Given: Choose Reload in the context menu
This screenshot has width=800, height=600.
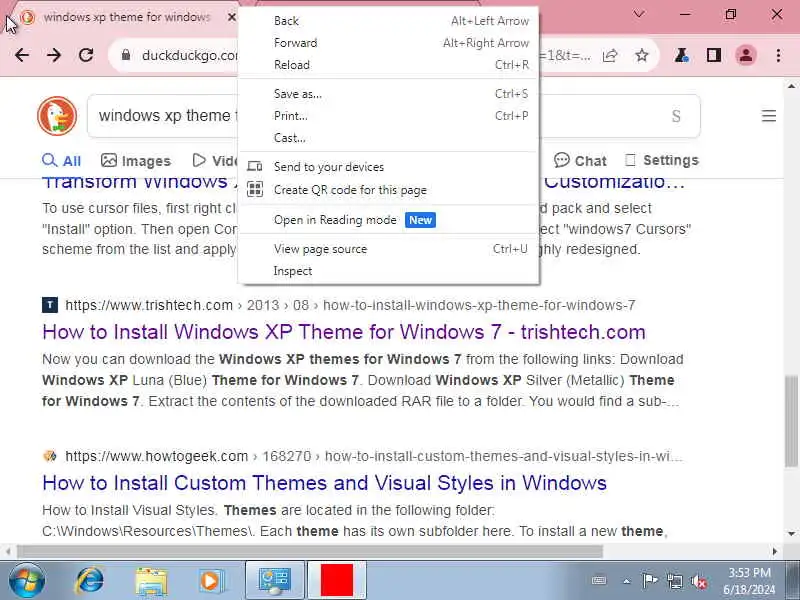Looking at the screenshot, I should [x=388, y=65].
